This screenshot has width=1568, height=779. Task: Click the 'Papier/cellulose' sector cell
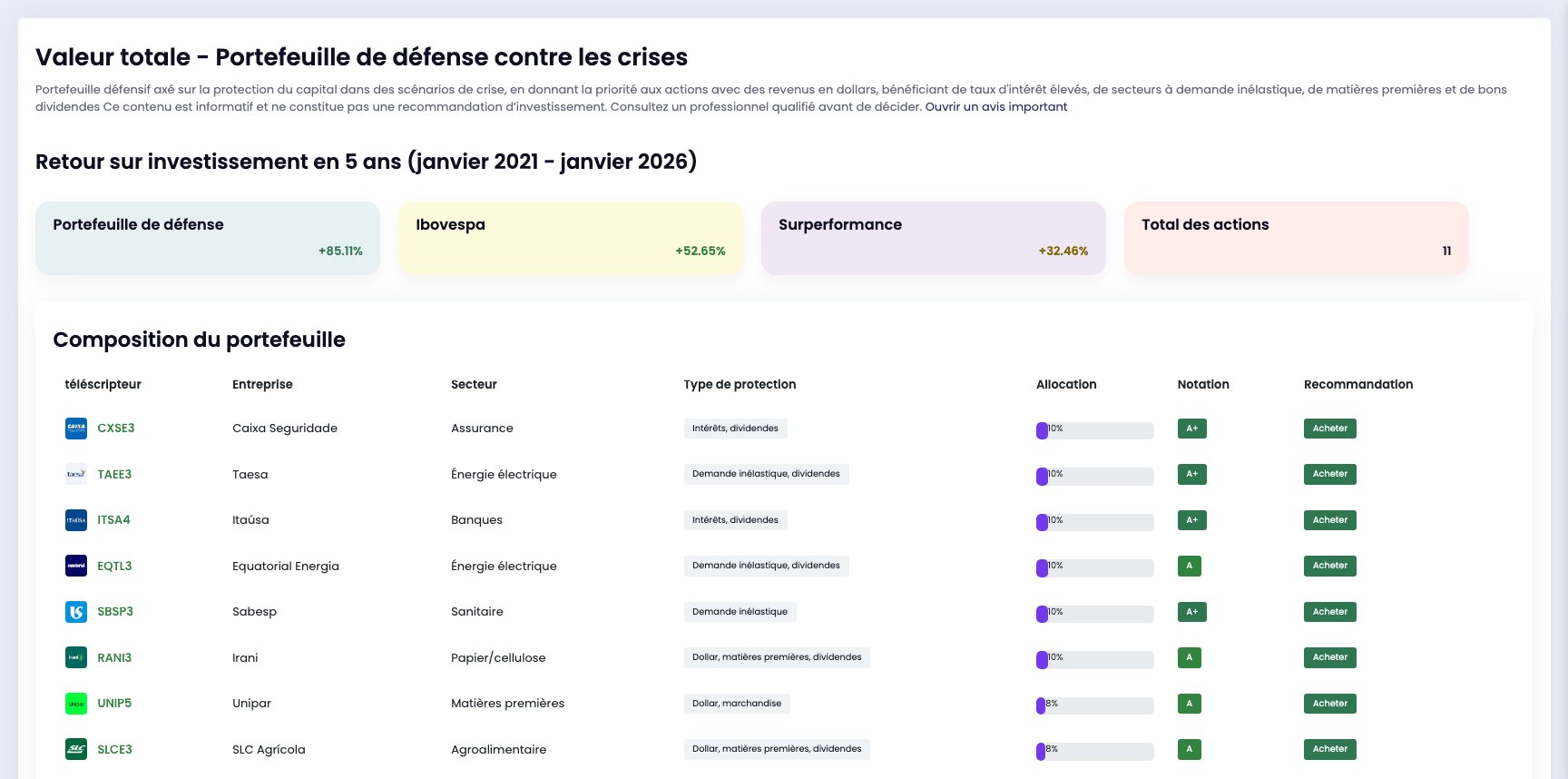click(x=498, y=658)
